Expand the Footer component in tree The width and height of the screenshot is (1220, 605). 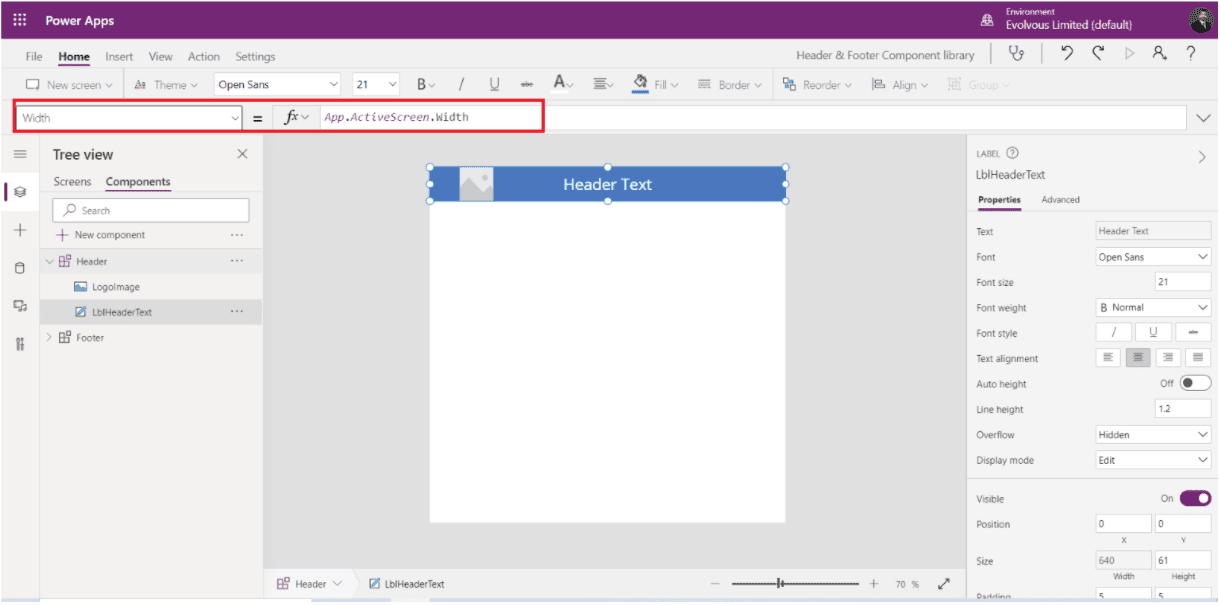pyautogui.click(x=49, y=338)
